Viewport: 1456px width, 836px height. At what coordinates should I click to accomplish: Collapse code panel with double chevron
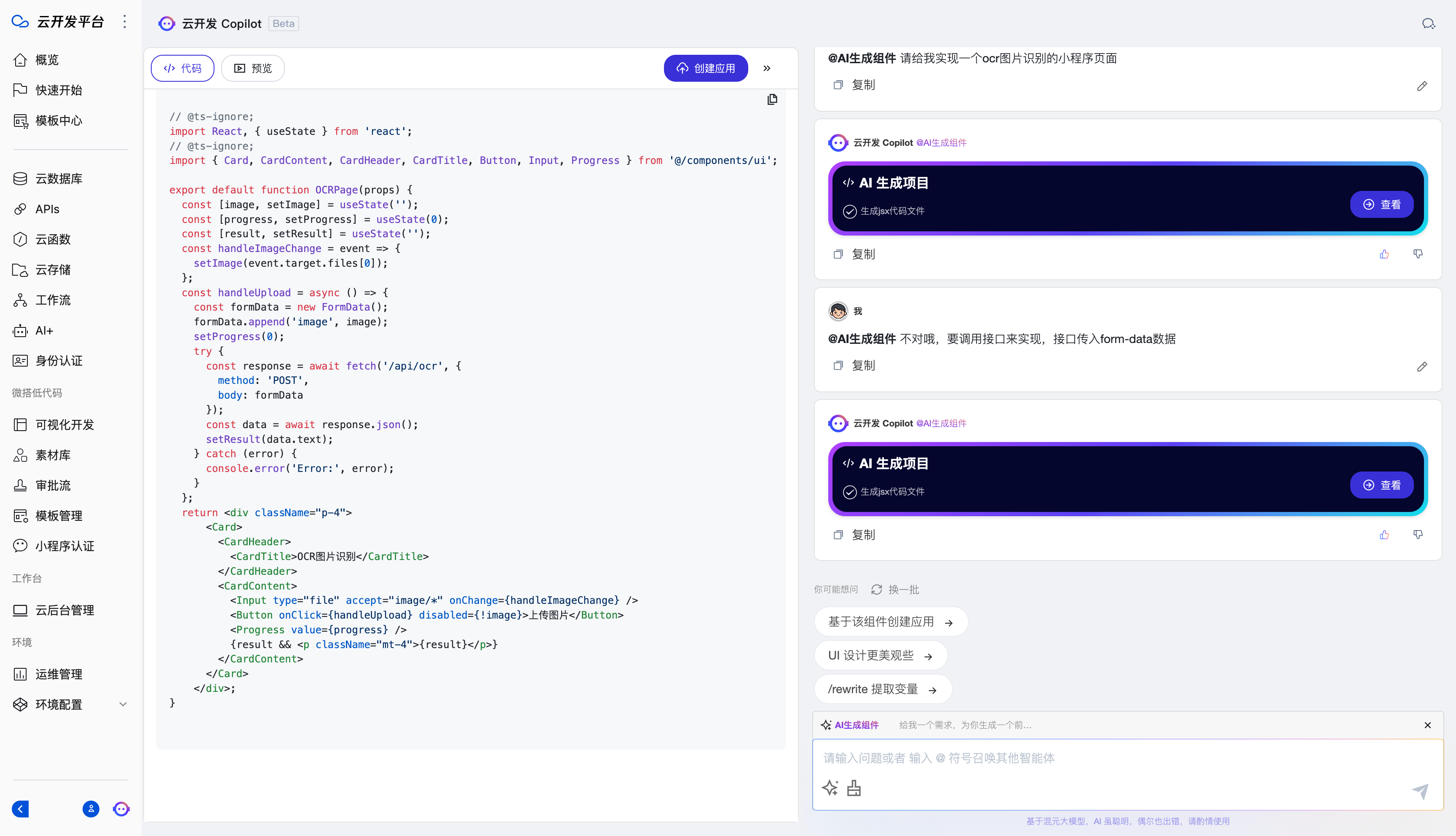767,68
